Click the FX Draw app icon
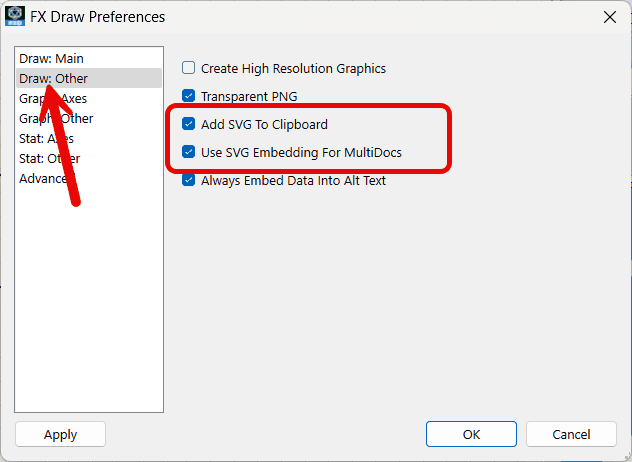The image size is (632, 462). (x=15, y=17)
